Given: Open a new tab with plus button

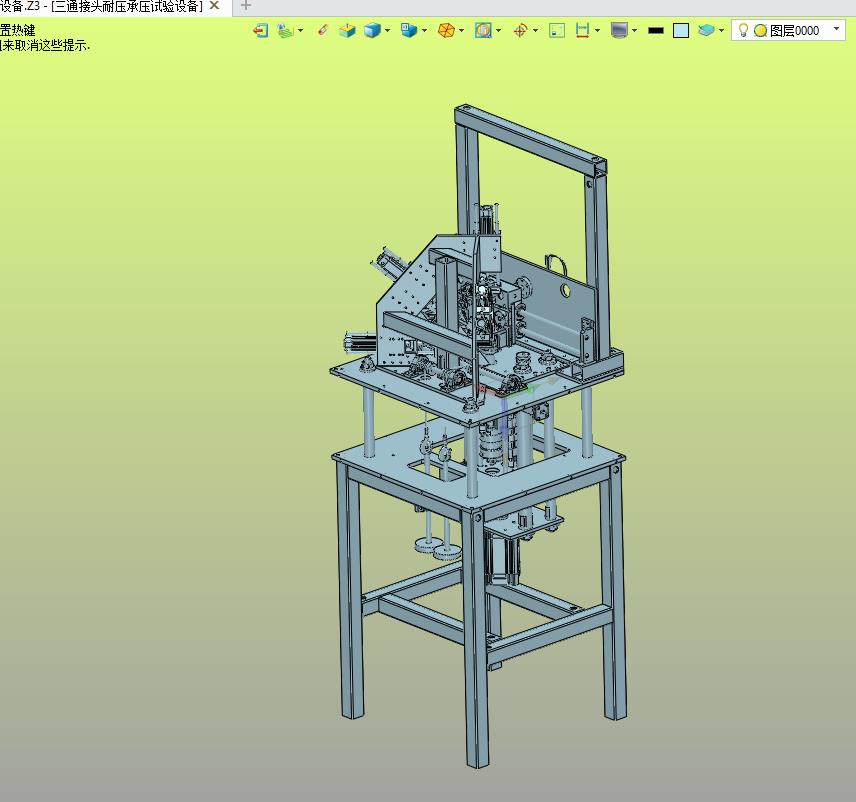Looking at the screenshot, I should pyautogui.click(x=246, y=6).
